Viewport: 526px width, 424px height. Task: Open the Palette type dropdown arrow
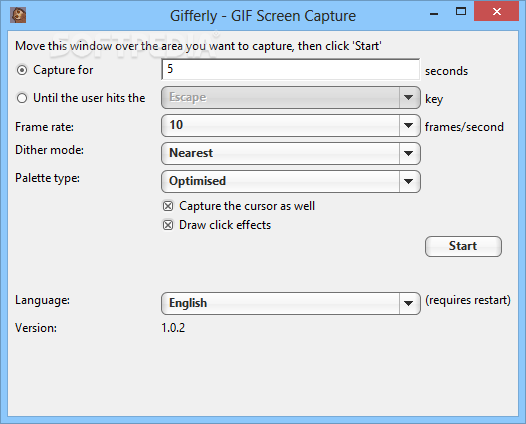click(408, 181)
